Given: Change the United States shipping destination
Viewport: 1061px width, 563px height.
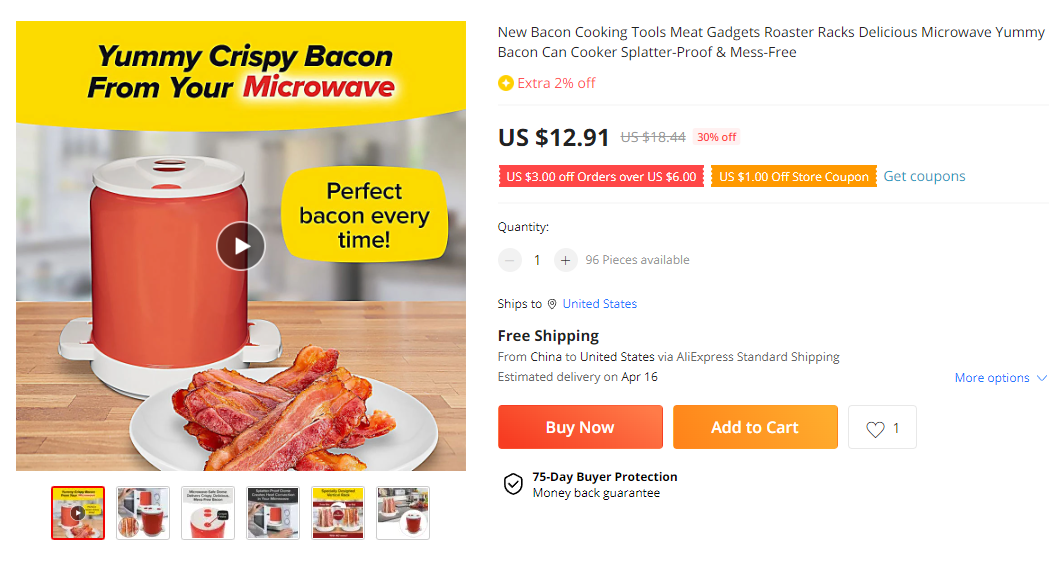Looking at the screenshot, I should [x=600, y=304].
